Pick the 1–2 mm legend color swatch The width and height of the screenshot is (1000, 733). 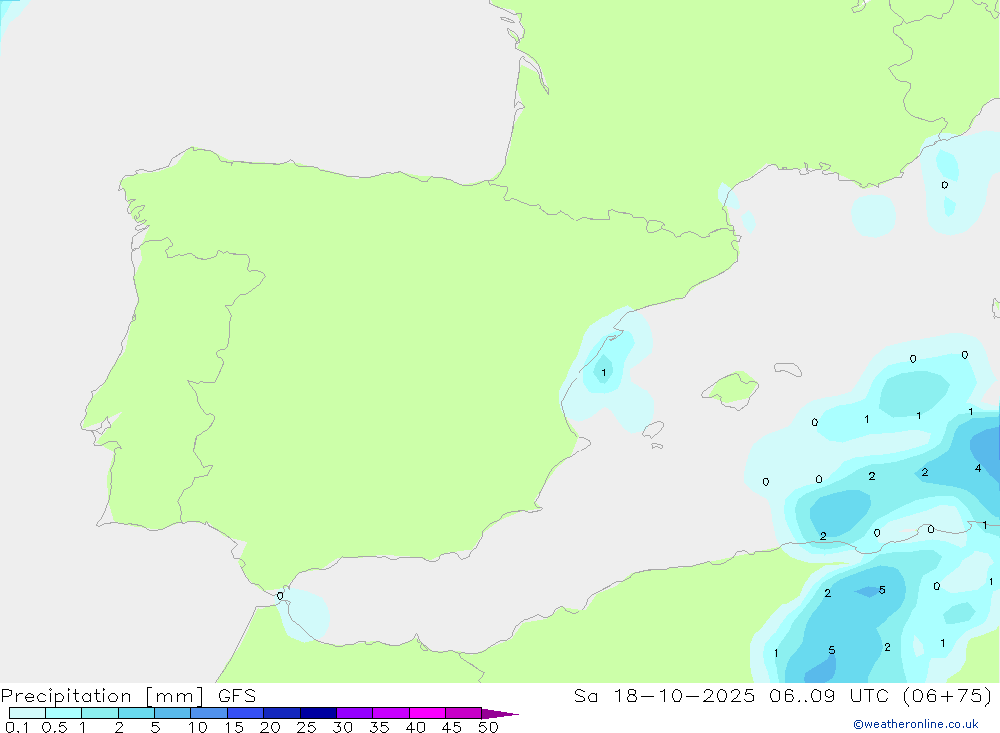point(99,713)
